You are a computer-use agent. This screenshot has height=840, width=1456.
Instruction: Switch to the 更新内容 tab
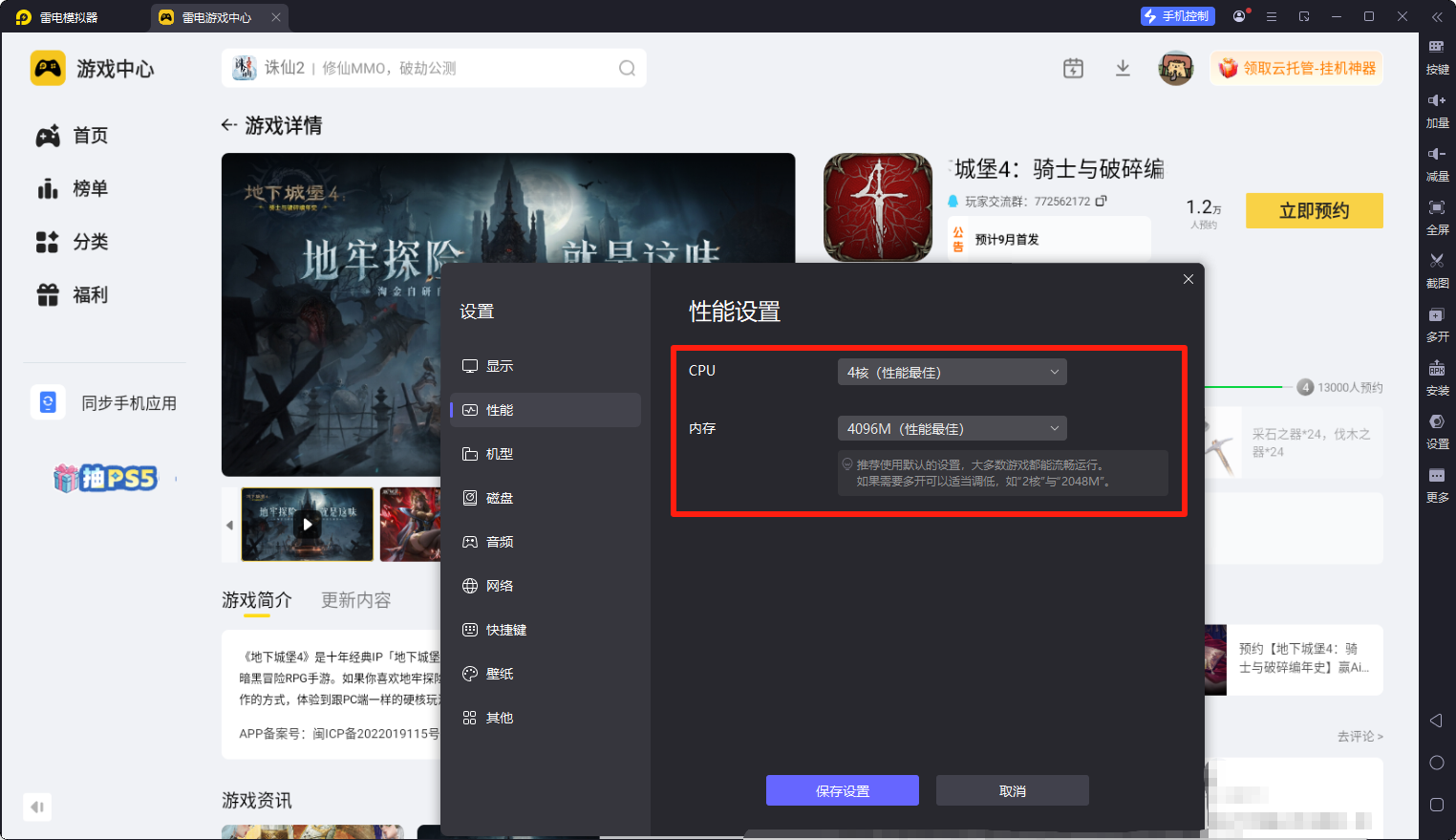click(355, 599)
